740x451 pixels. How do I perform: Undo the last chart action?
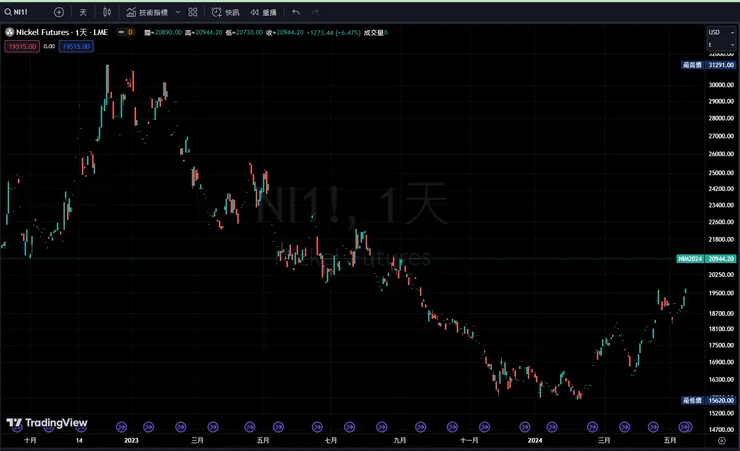pos(296,12)
